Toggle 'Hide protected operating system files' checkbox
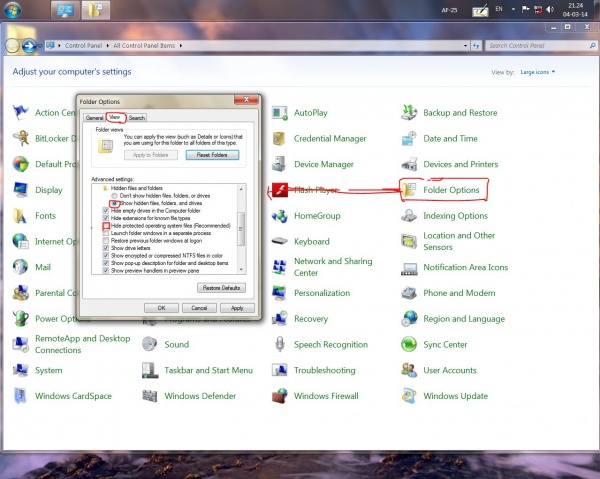The width and height of the screenshot is (600, 479). (x=106, y=226)
